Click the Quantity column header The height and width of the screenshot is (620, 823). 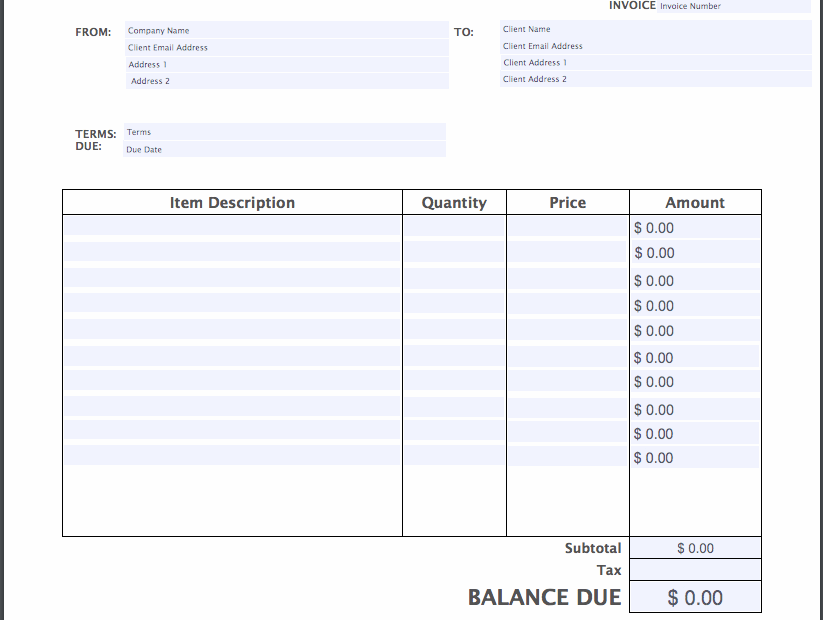[x=454, y=202]
